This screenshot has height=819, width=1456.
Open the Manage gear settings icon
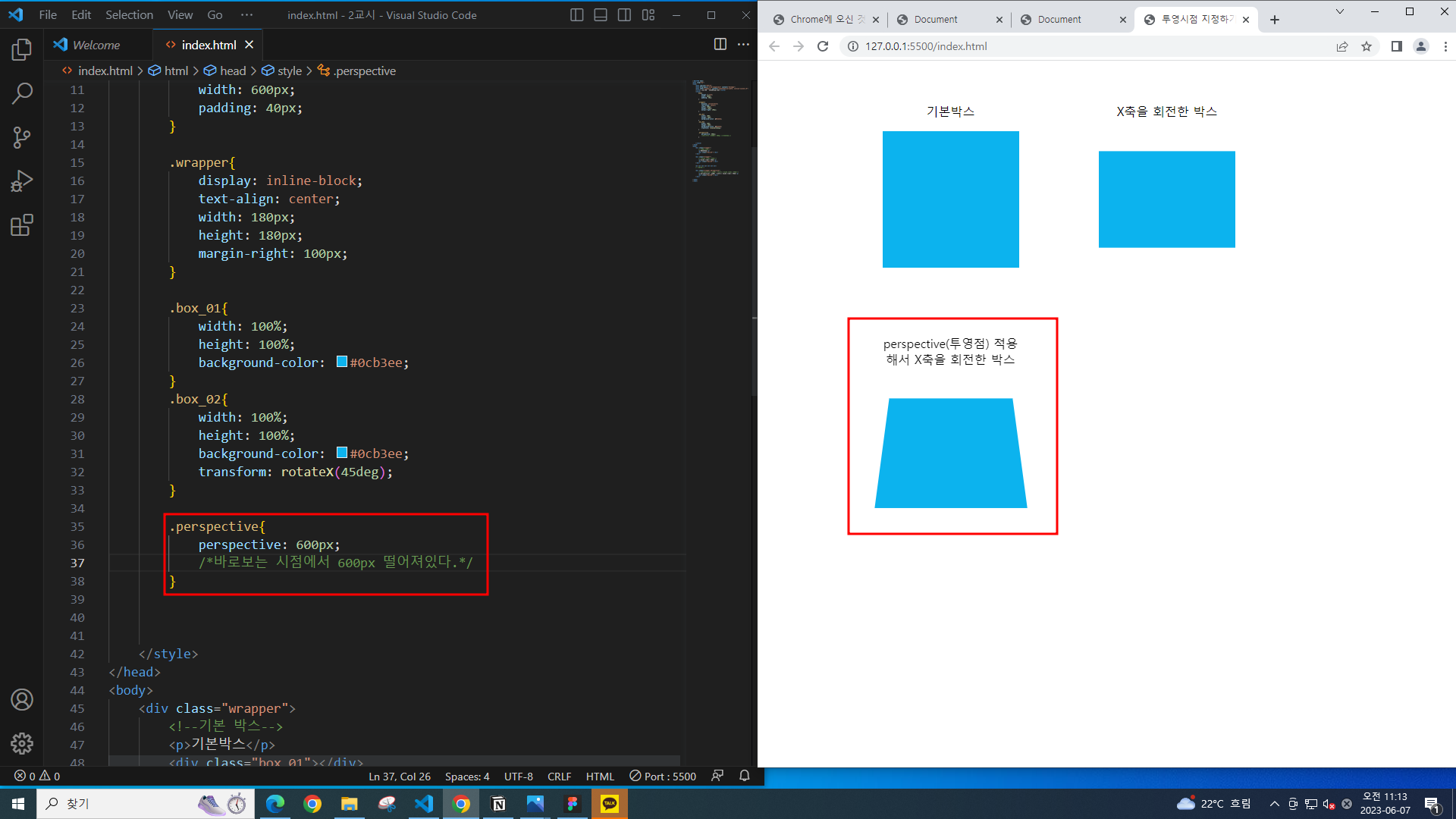(x=22, y=743)
